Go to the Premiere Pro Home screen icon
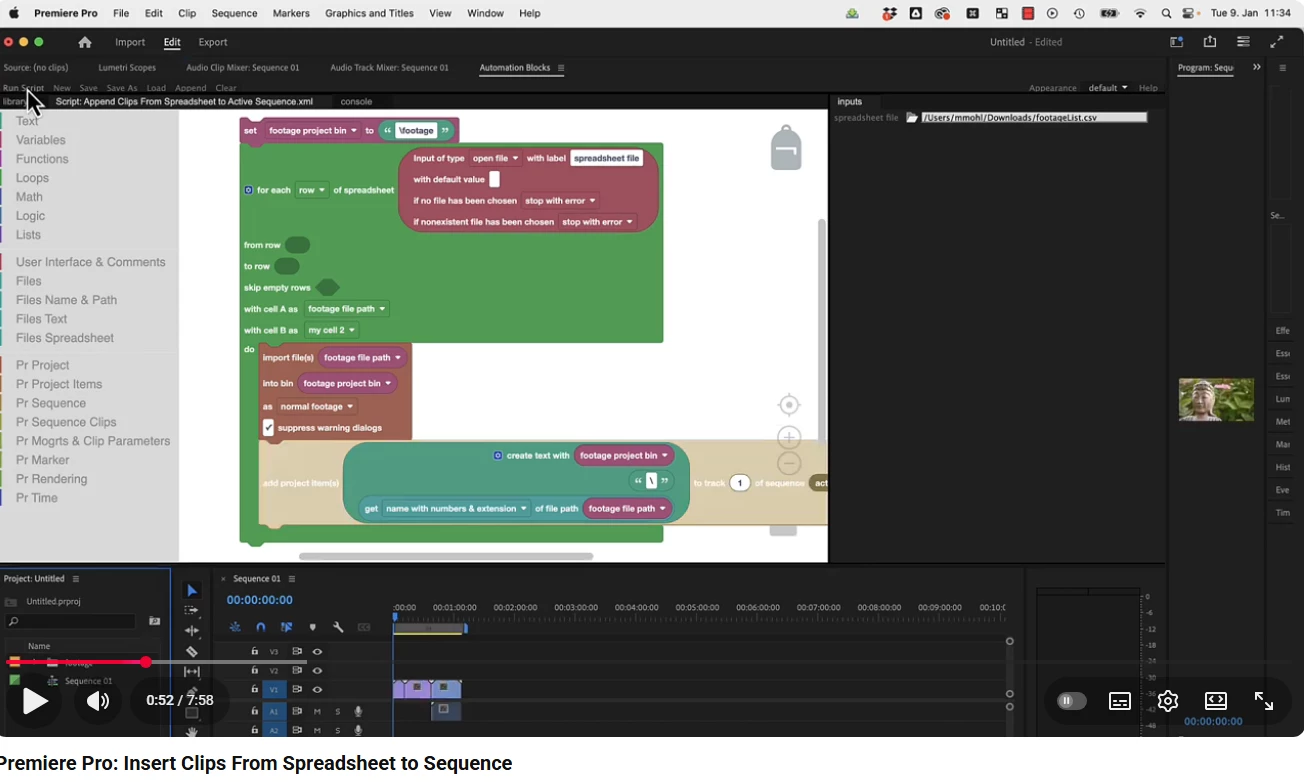Image resolution: width=1308 pixels, height=782 pixels. tap(85, 42)
